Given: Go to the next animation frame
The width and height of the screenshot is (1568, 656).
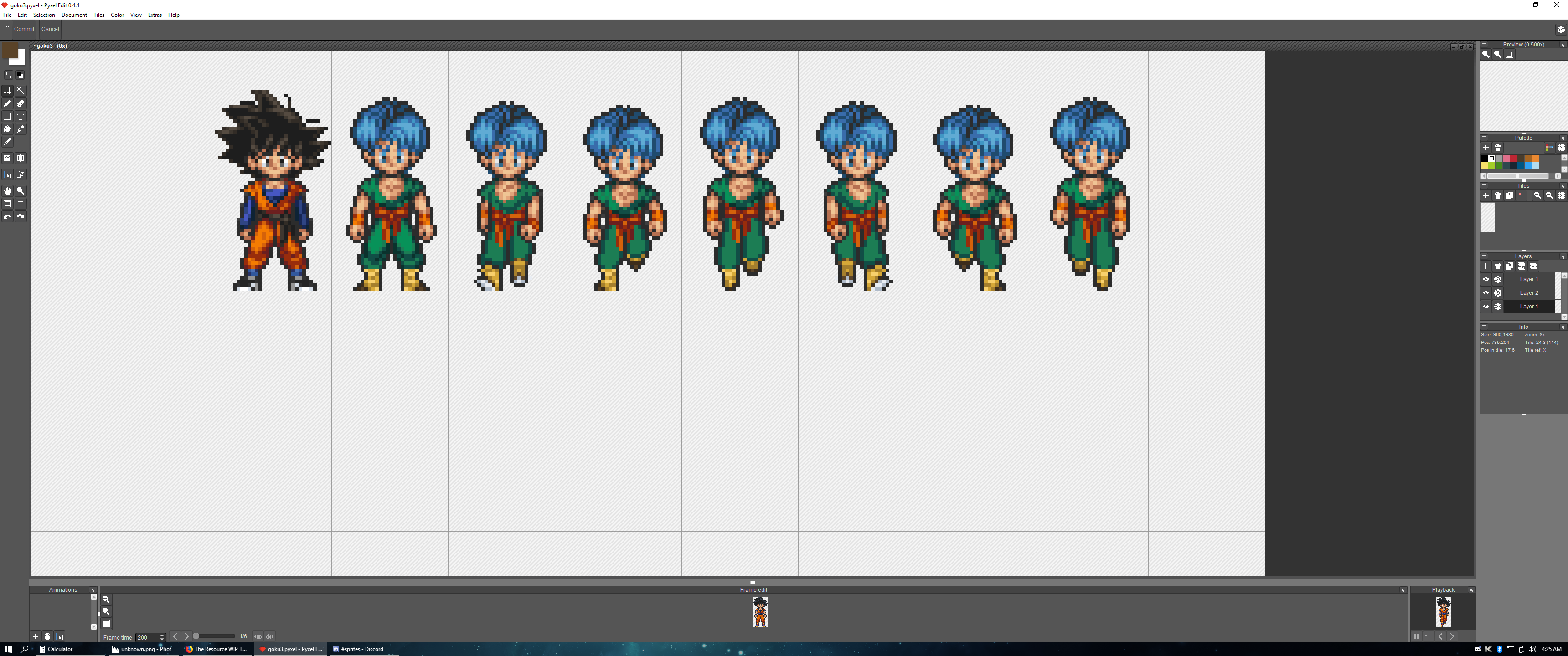Looking at the screenshot, I should [x=187, y=636].
